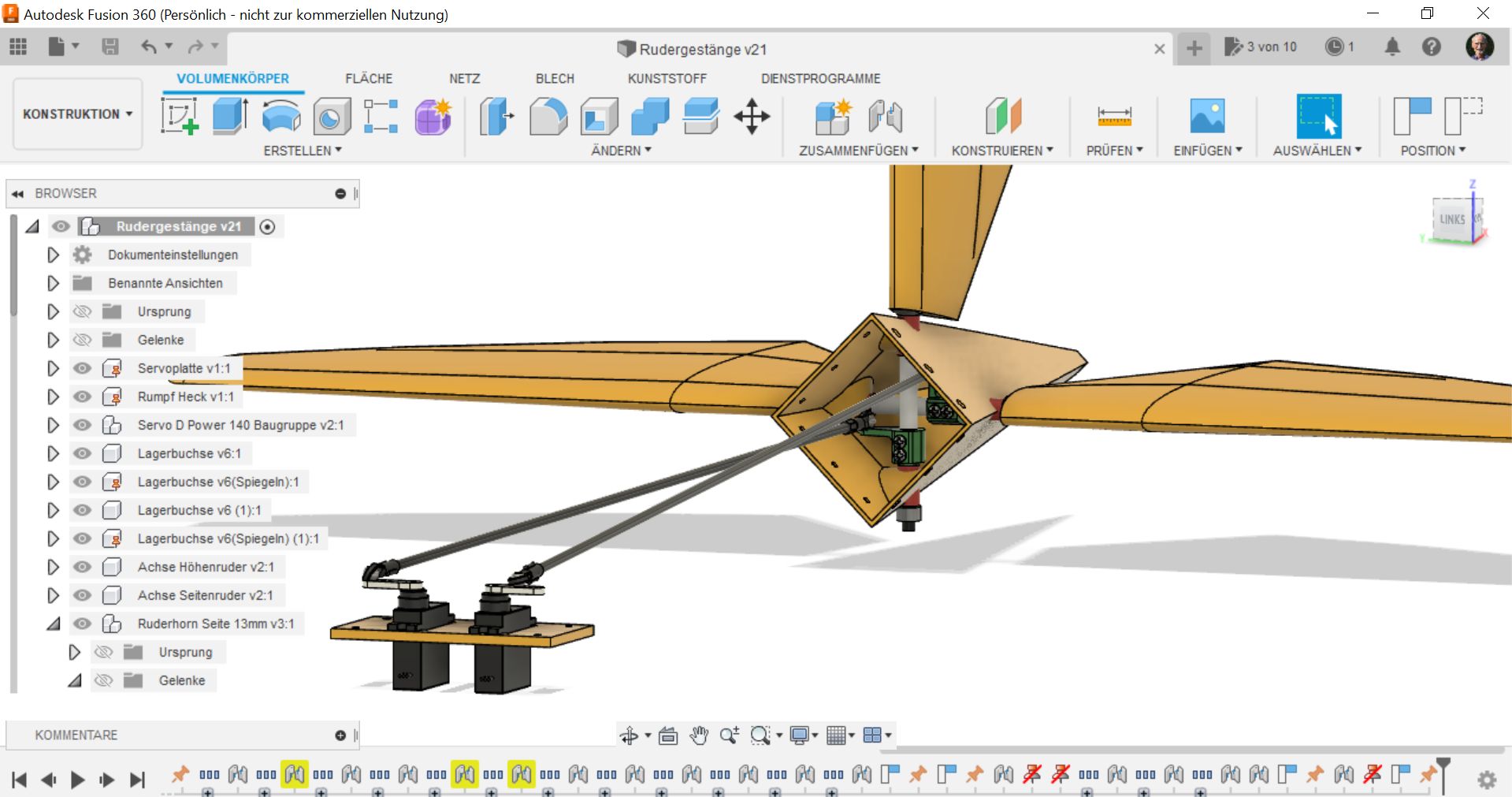
Task: Open the help question mark menu
Action: pyautogui.click(x=1432, y=47)
